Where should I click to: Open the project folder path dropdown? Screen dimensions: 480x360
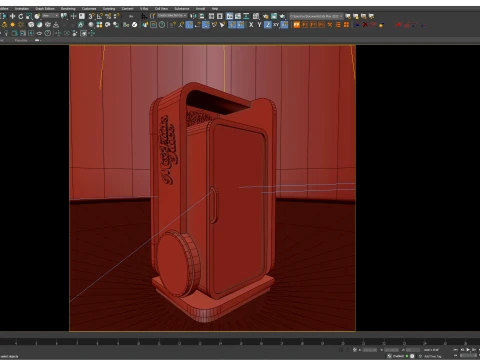click(316, 16)
